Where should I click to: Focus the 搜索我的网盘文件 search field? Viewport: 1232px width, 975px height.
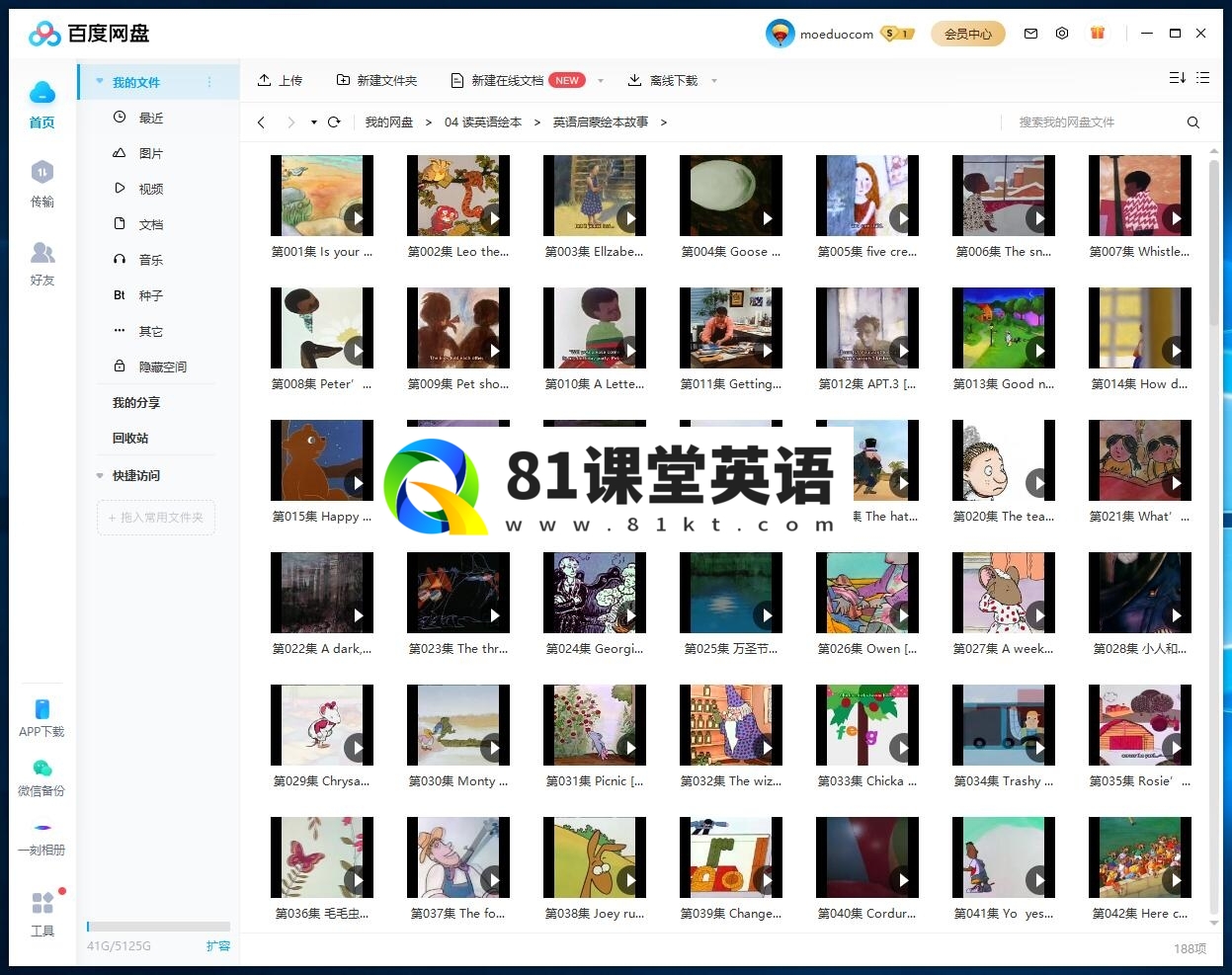[x=1095, y=122]
